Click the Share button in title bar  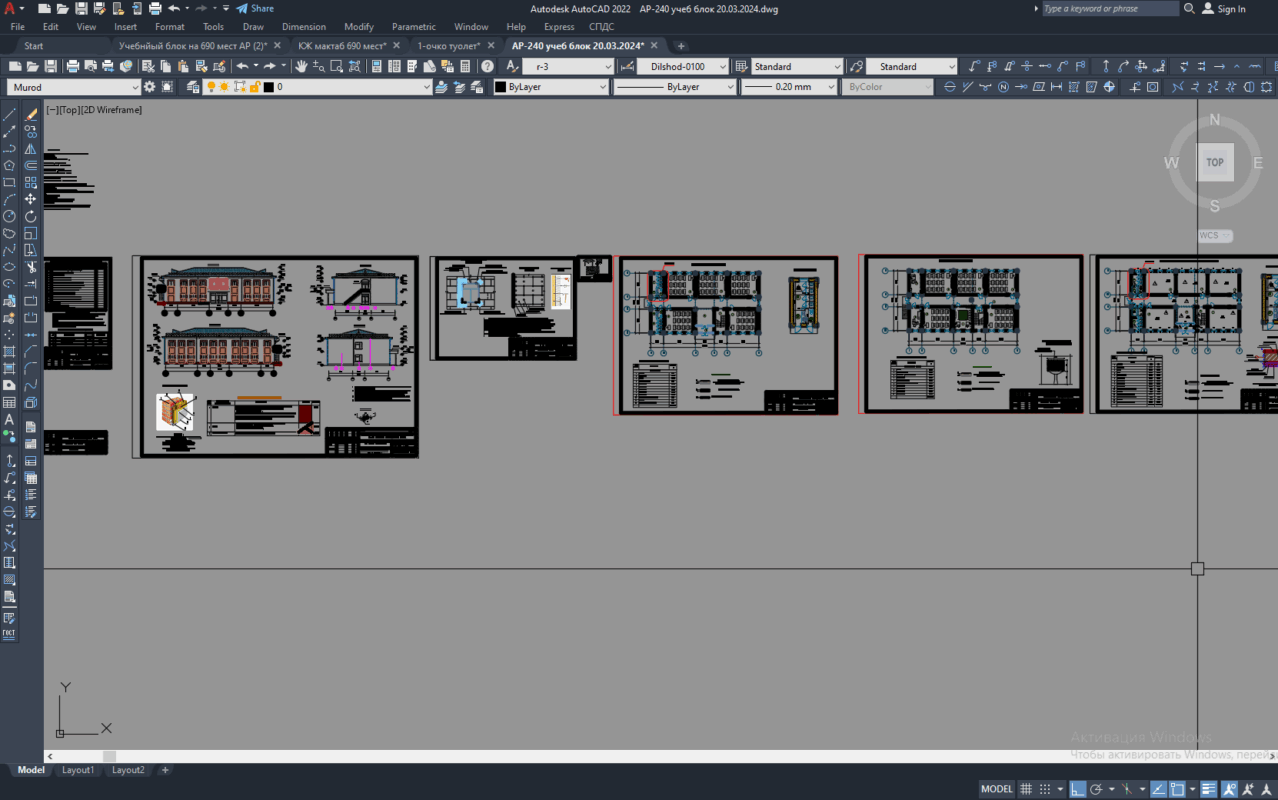click(x=255, y=8)
